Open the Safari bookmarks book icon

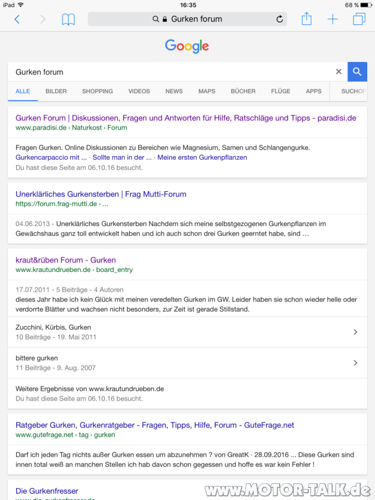pyautogui.click(x=68, y=19)
